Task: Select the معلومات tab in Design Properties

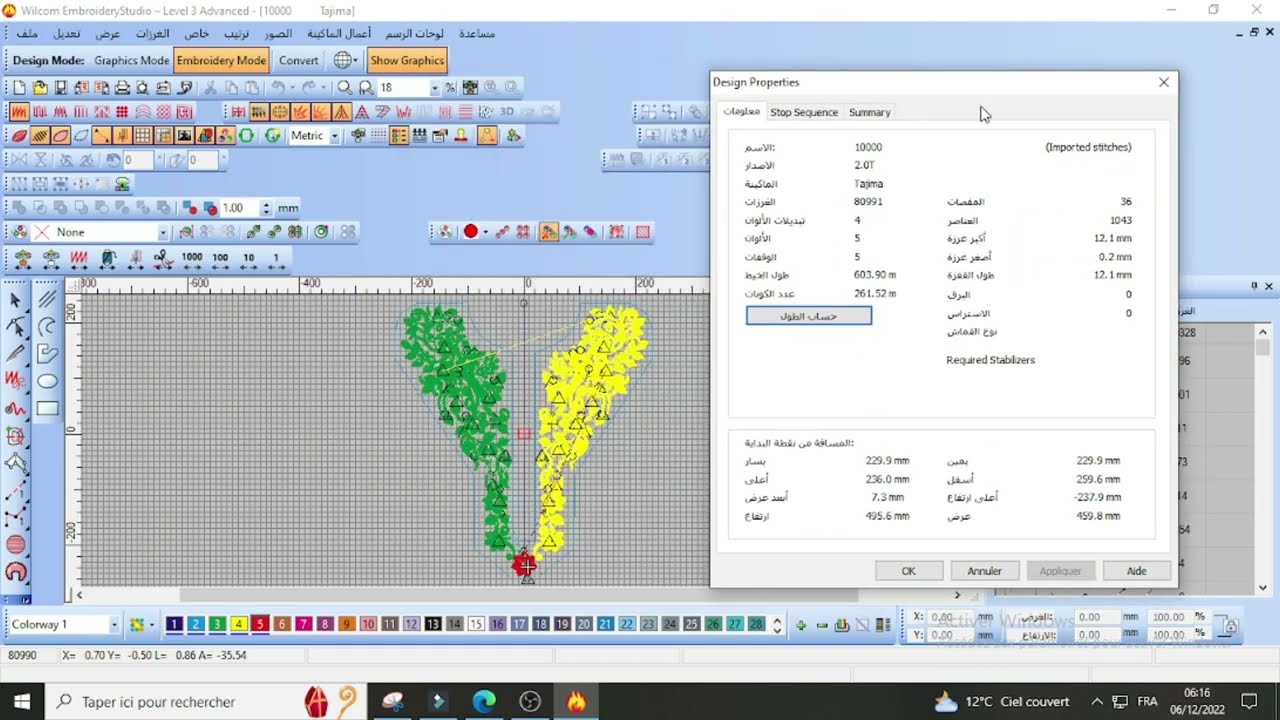Action: click(x=741, y=111)
